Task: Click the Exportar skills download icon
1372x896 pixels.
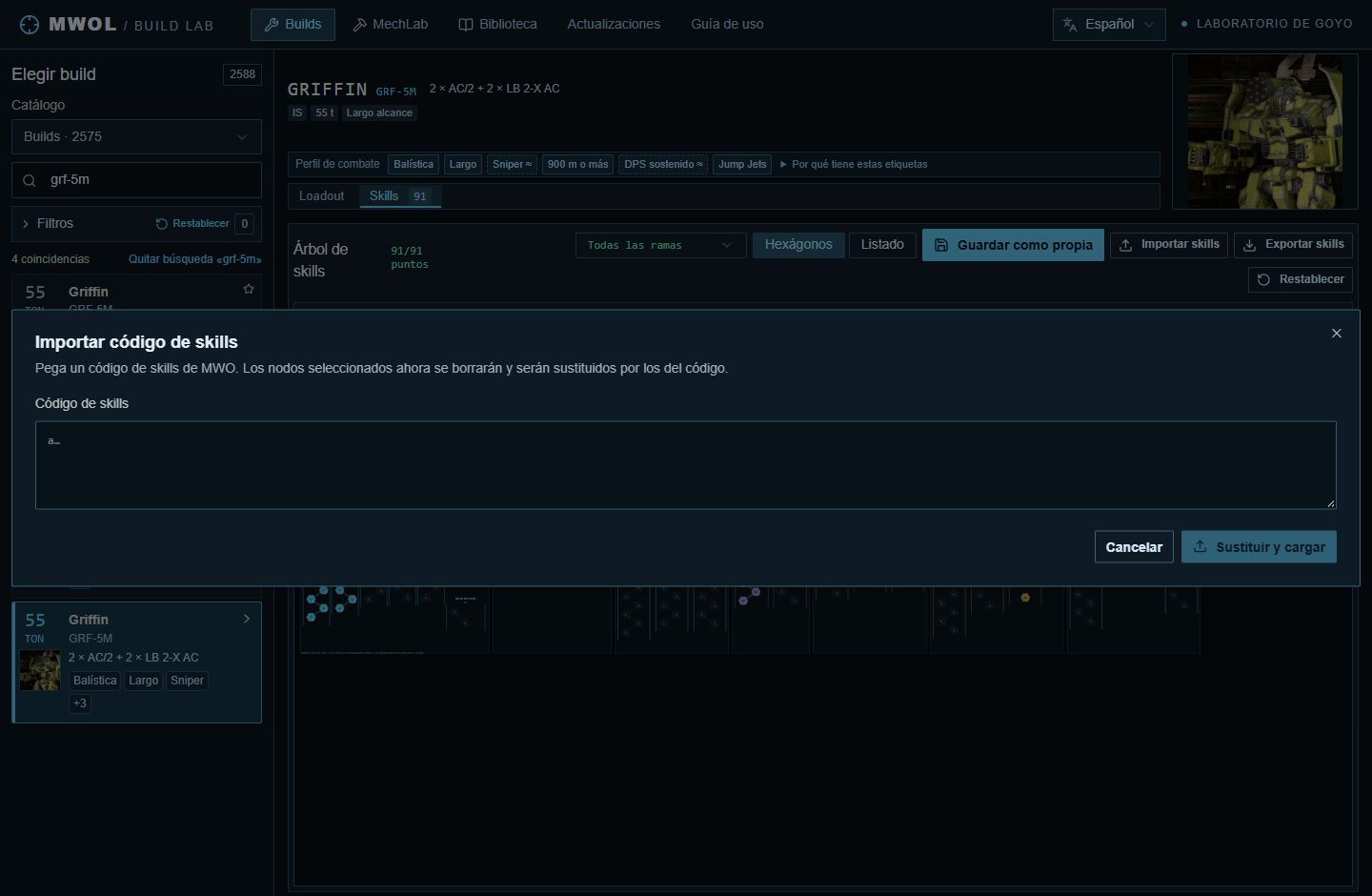Action: (x=1250, y=245)
